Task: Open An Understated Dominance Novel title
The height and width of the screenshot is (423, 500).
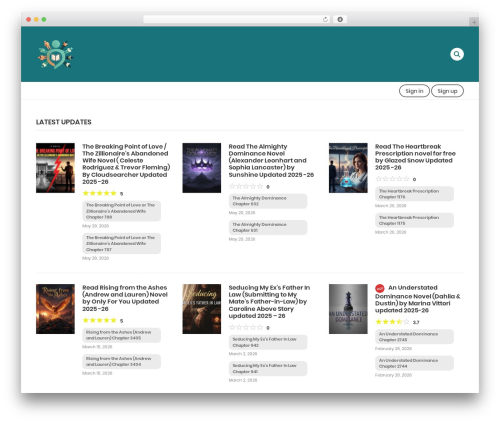Action: (418, 299)
